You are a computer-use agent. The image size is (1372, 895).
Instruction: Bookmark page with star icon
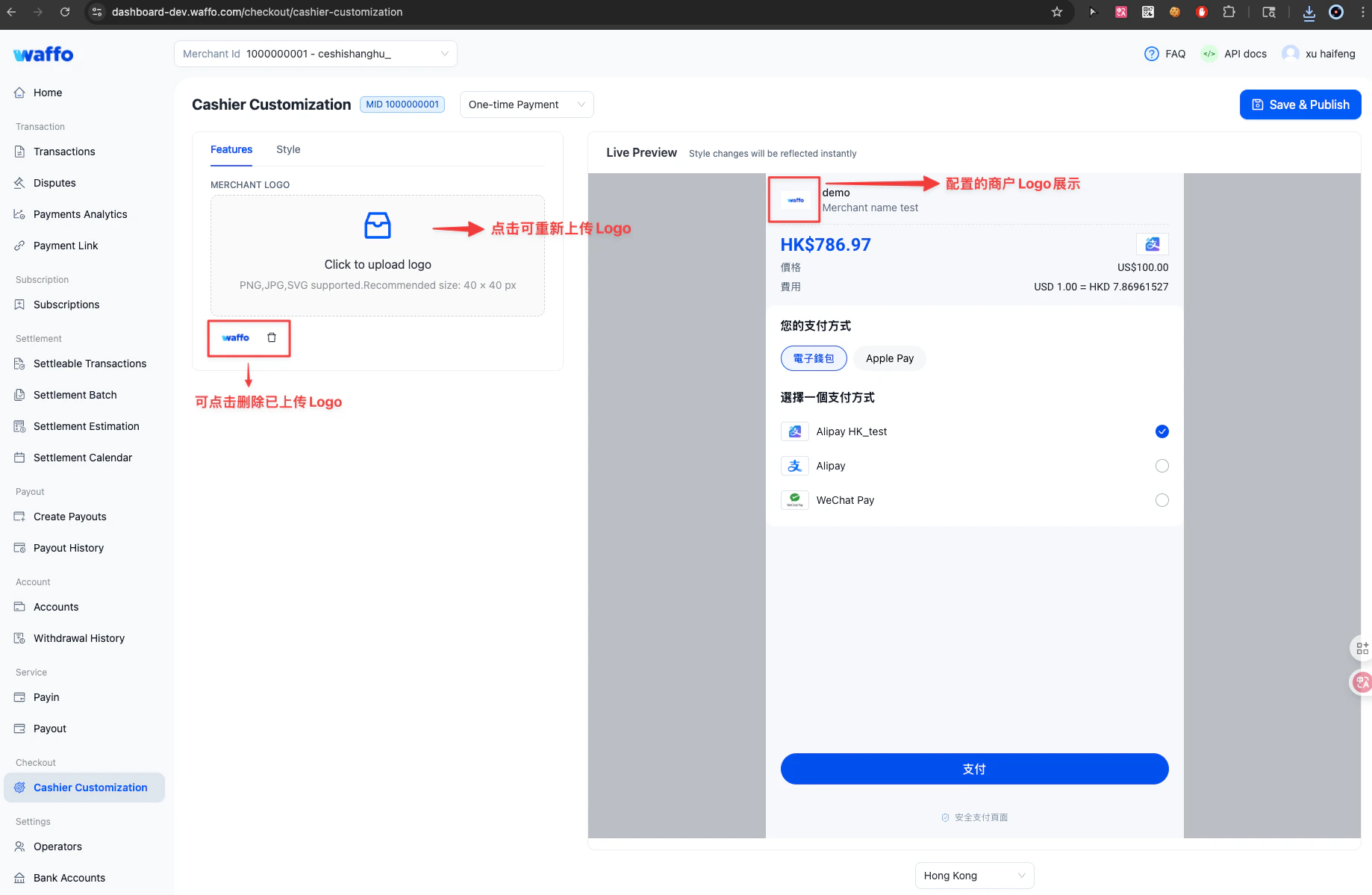click(x=1057, y=12)
